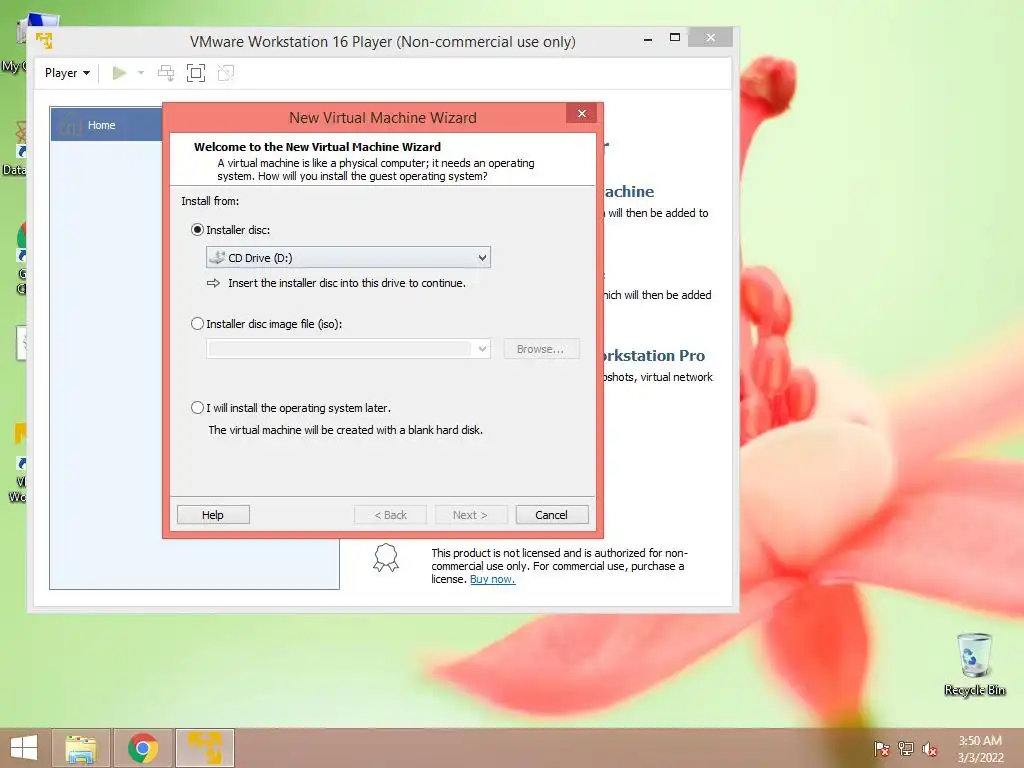This screenshot has height=768, width=1024.
Task: Cancel the New Virtual Machine Wizard
Action: click(x=551, y=515)
